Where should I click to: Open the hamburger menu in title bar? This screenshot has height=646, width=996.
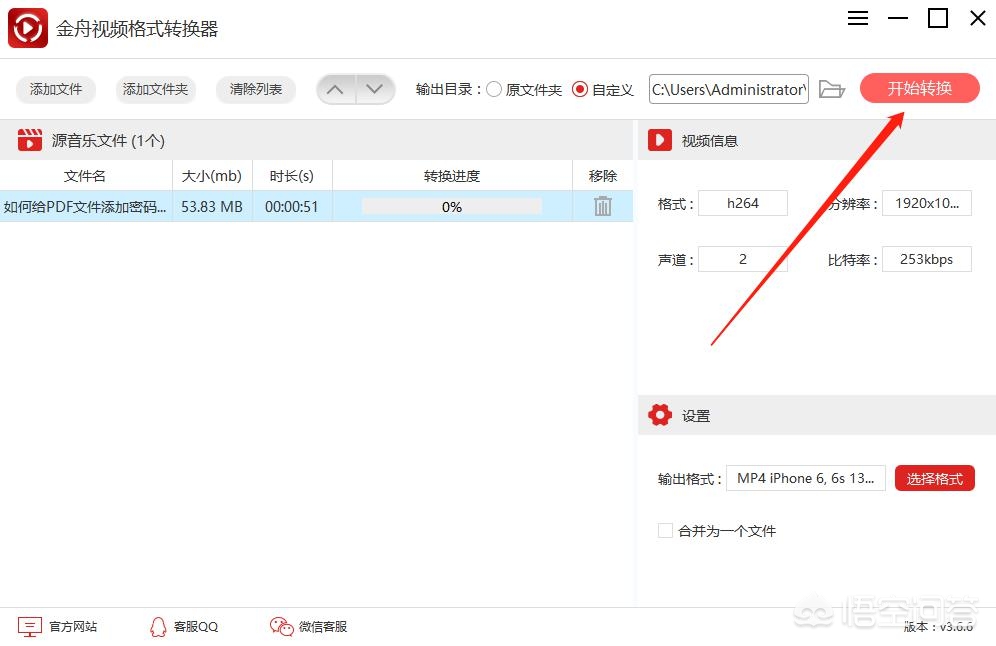pos(858,18)
